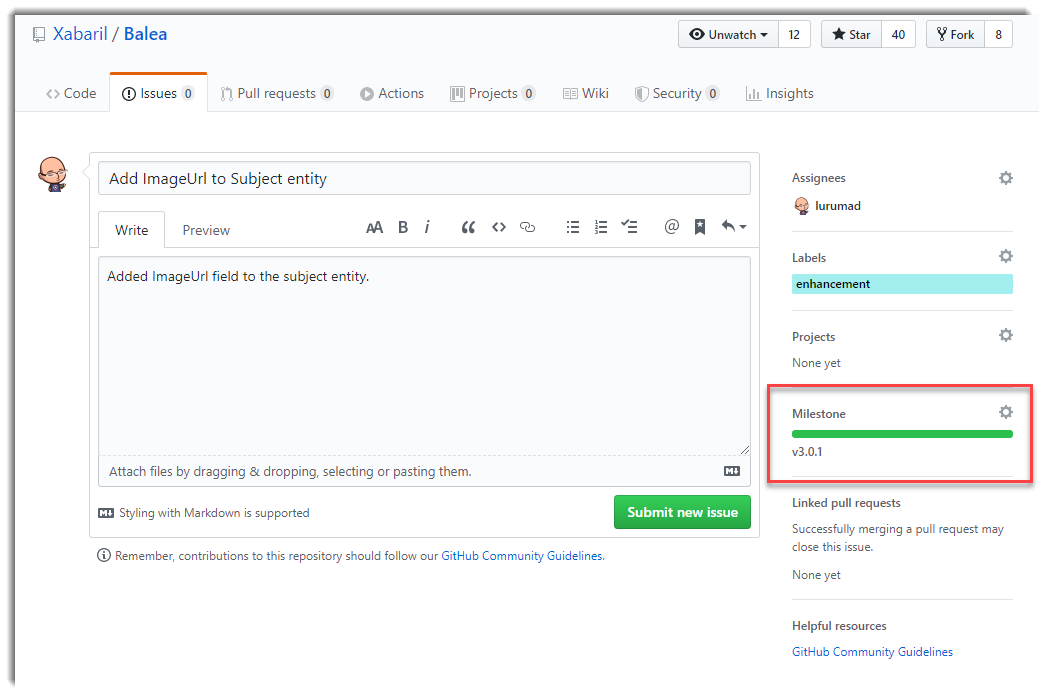
Task: Click the Markdown icon beside Styling text
Action: pyautogui.click(x=106, y=513)
